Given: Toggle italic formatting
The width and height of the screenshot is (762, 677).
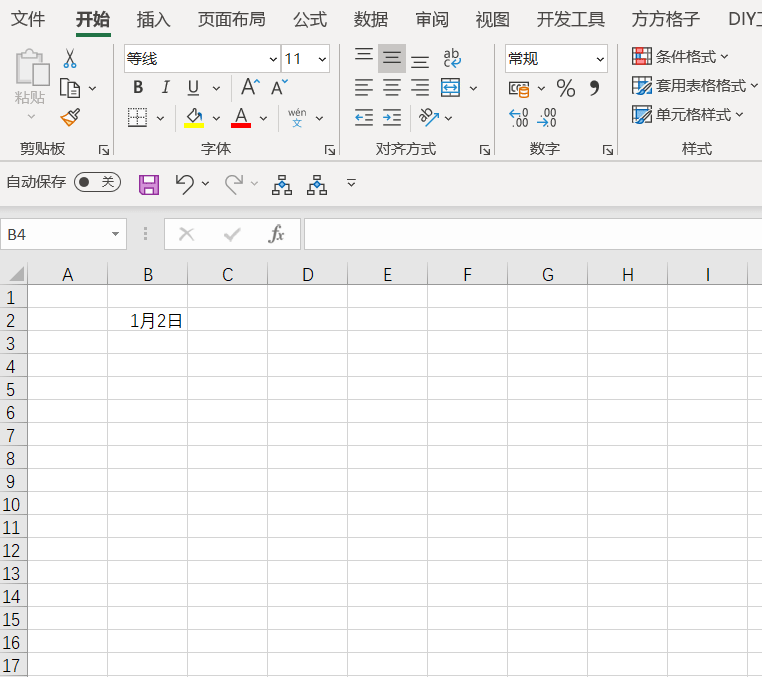Looking at the screenshot, I should [x=166, y=87].
